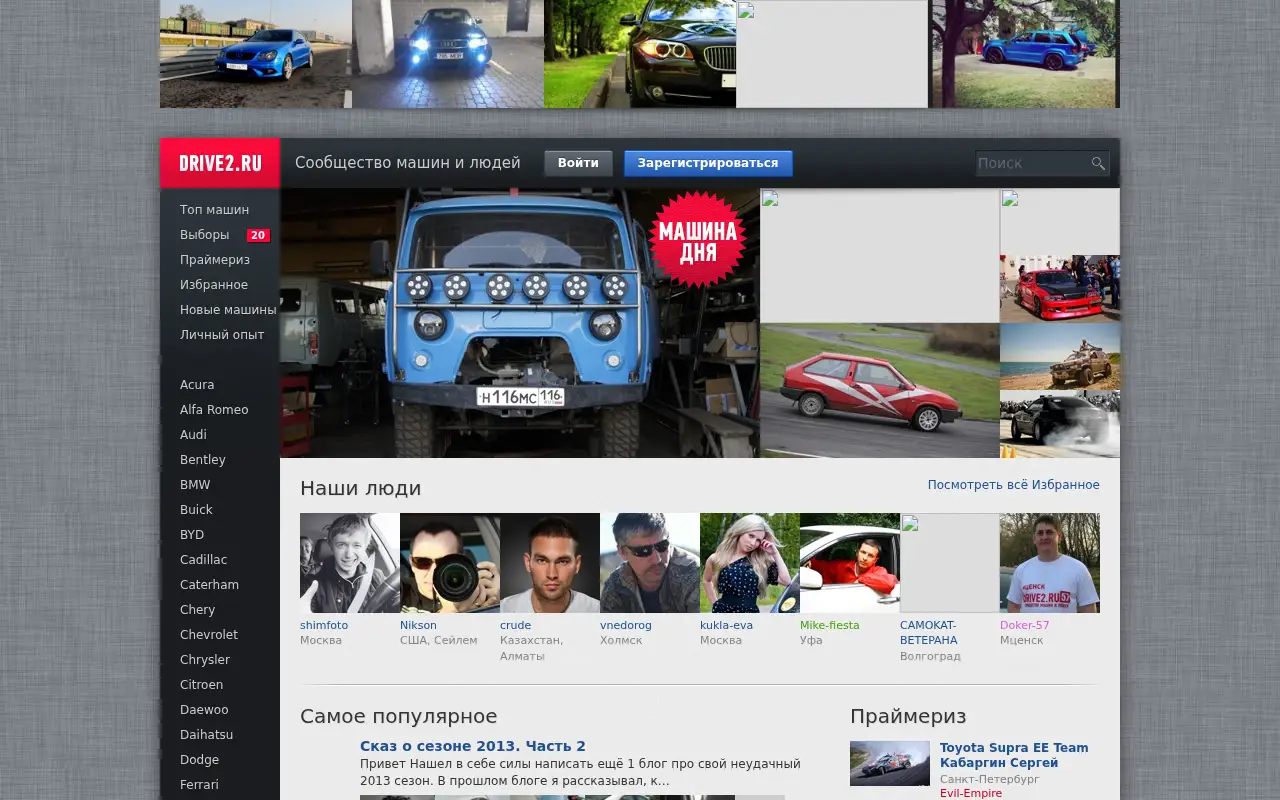Open the Toyota Supra drift thumbnail

[x=890, y=763]
